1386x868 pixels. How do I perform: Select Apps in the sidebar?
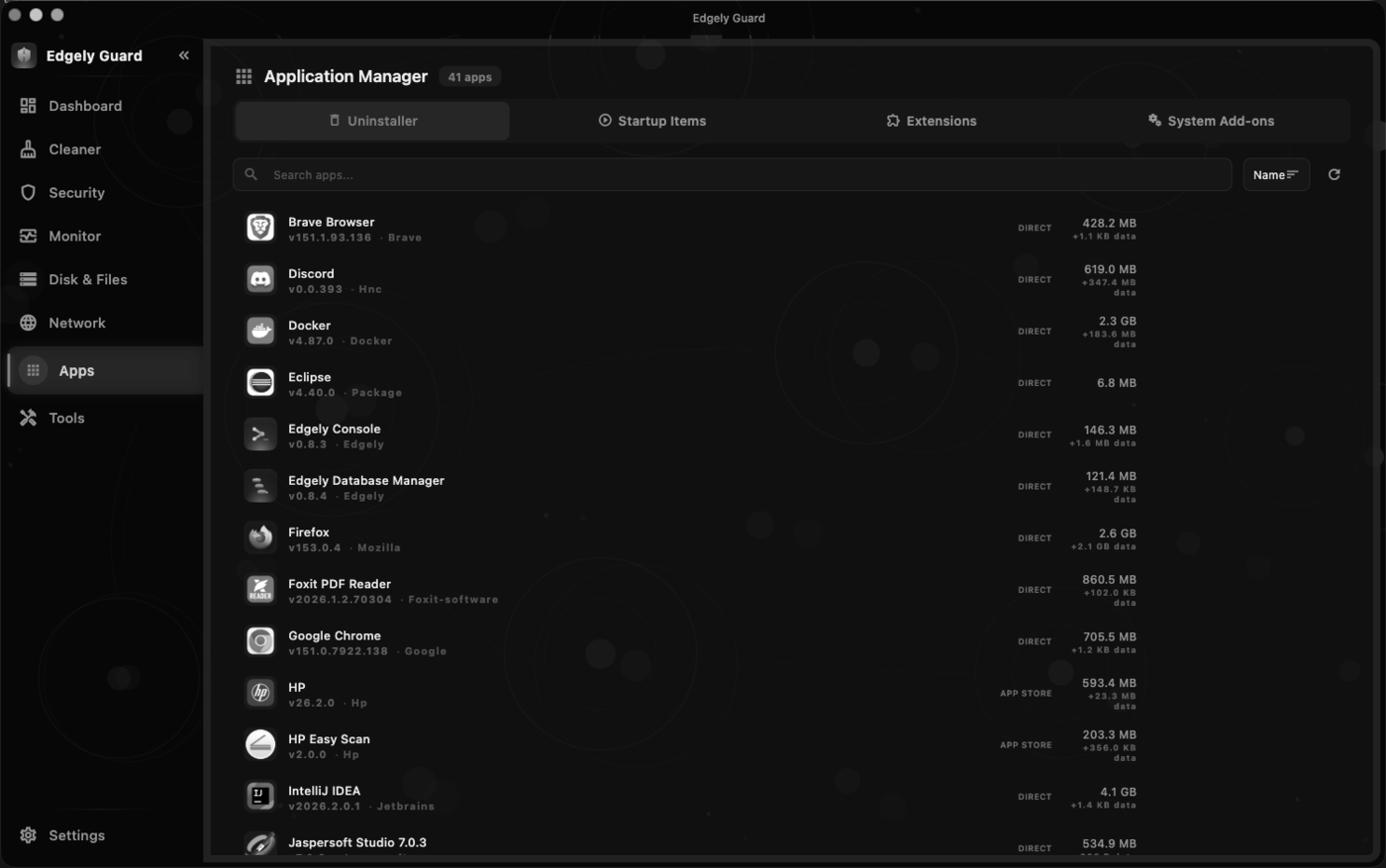tap(104, 370)
